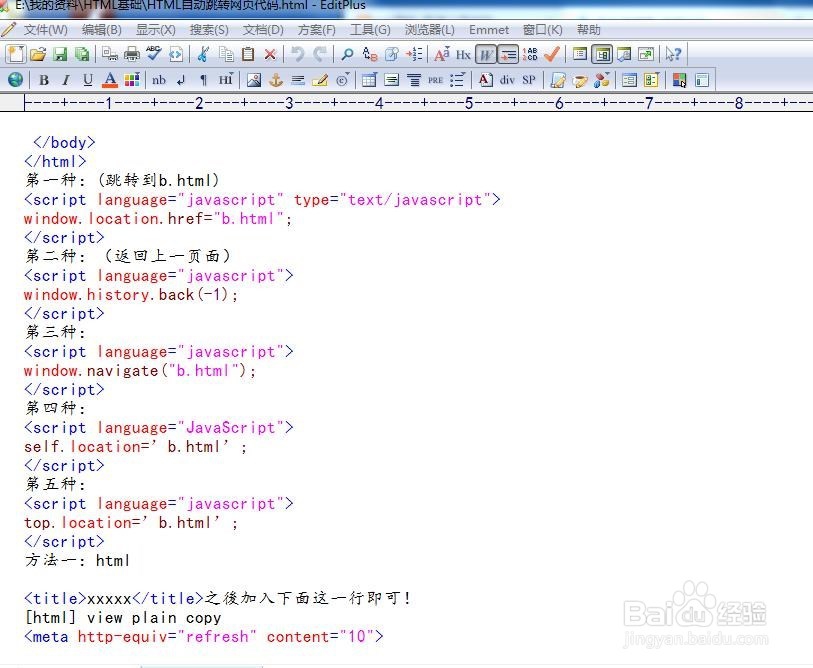Open Print Preview from the toolbar
Viewport: 813px width, 668px height.
(x=109, y=54)
